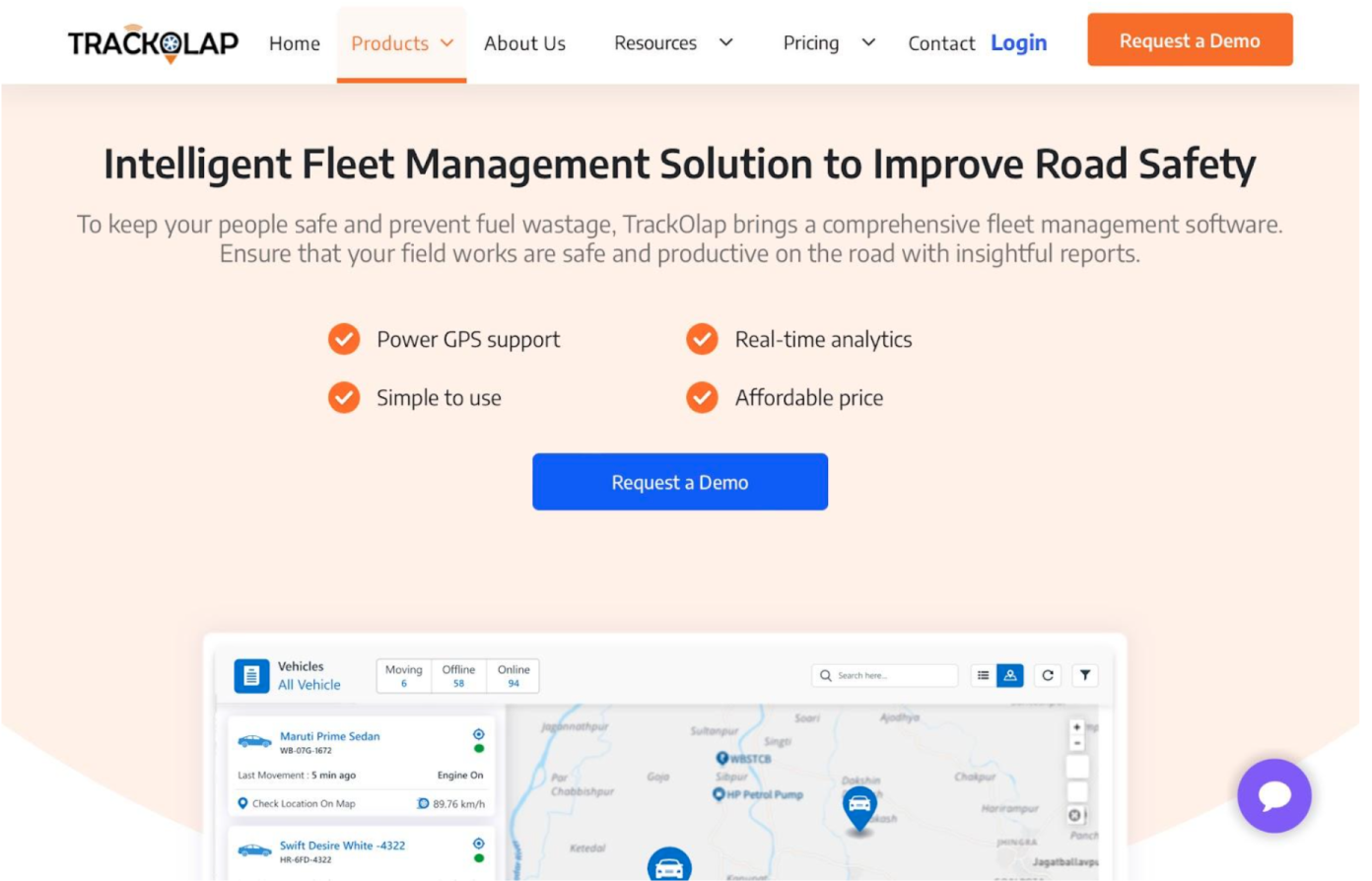Image resolution: width=1372 pixels, height=881 pixels.
Task: Click Swift Desire White car icon
Action: pyautogui.click(x=254, y=850)
